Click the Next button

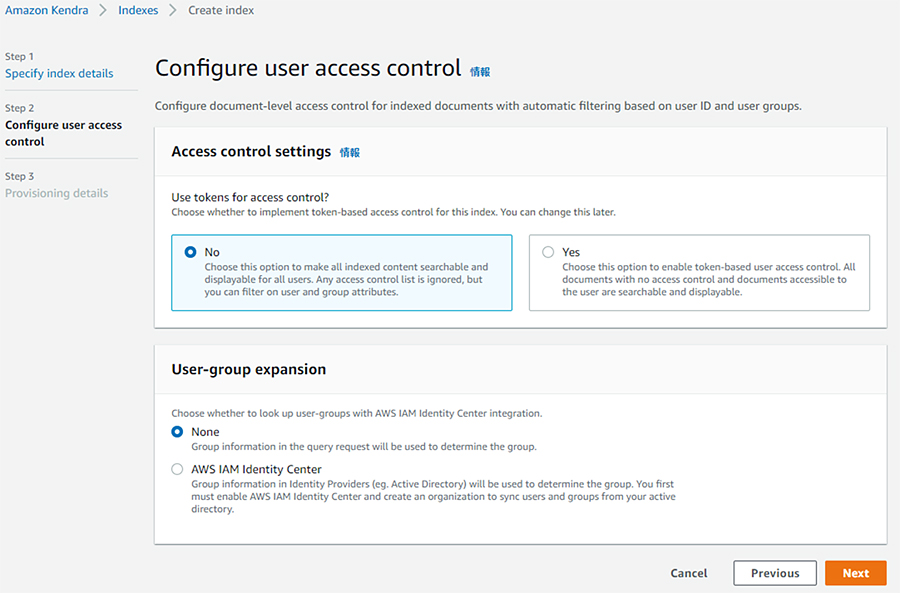tap(855, 573)
